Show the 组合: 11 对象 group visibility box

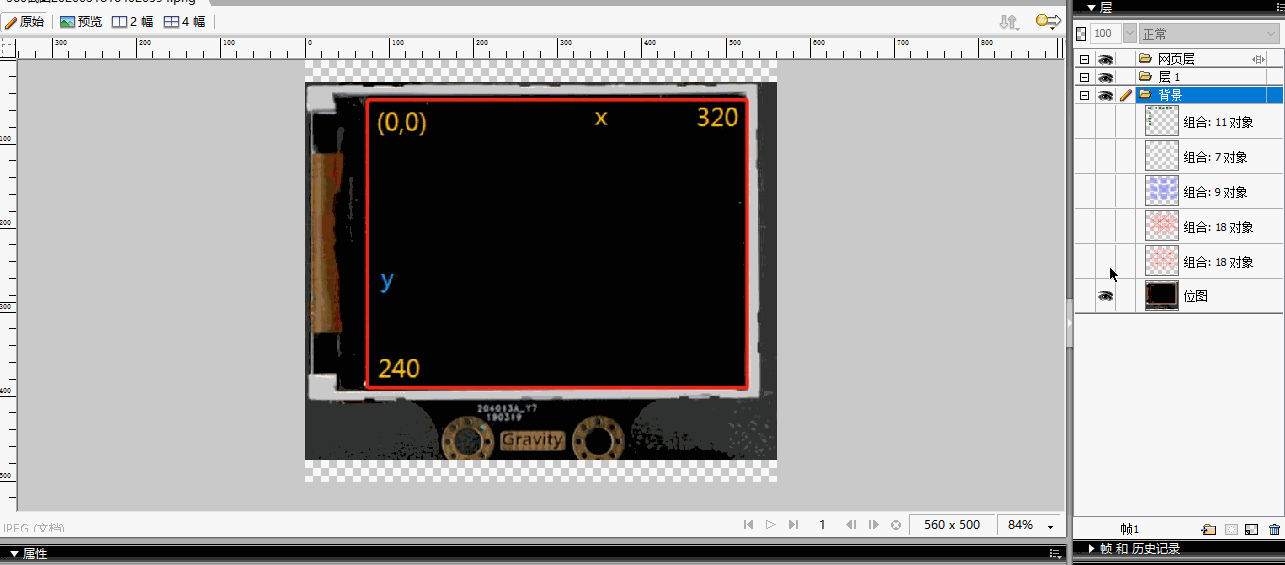tap(1105, 122)
